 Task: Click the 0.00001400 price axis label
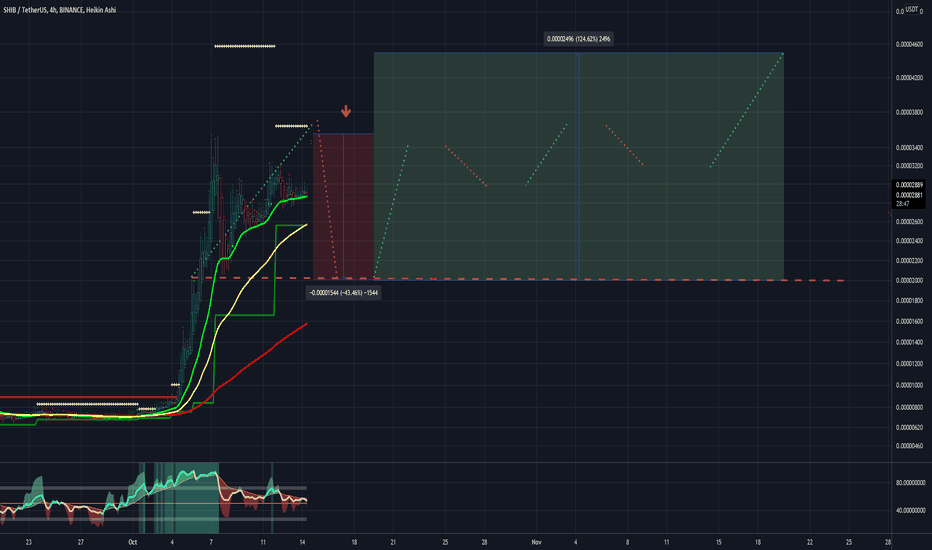[909, 342]
